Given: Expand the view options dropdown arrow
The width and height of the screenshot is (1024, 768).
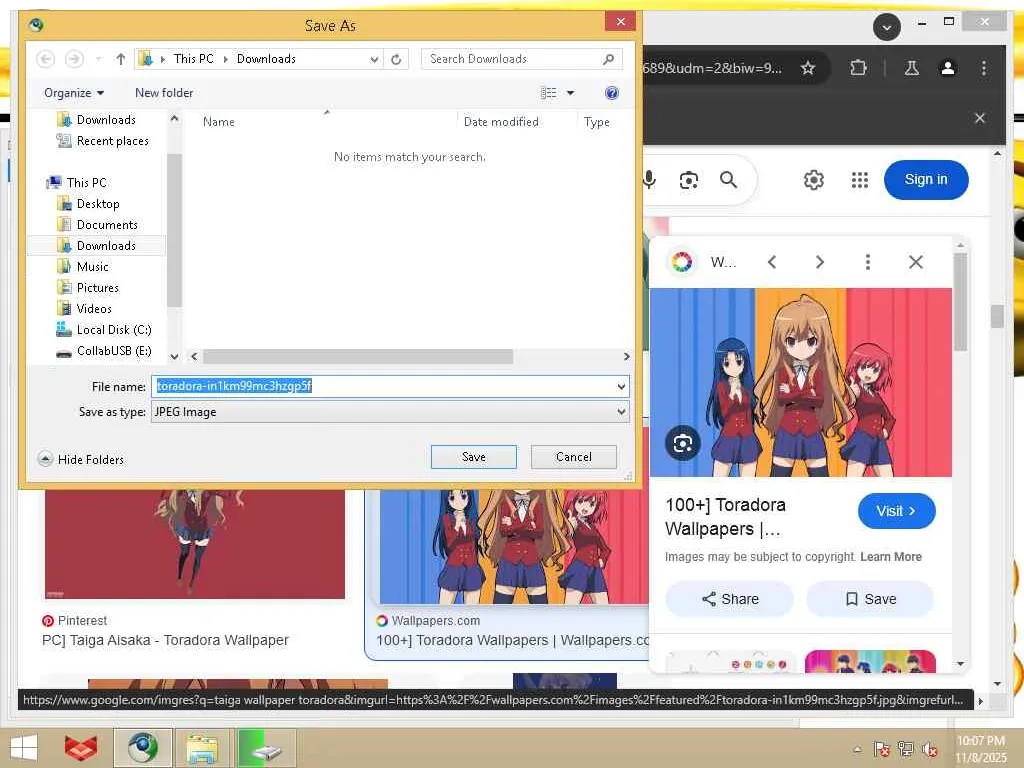Looking at the screenshot, I should tap(570, 93).
